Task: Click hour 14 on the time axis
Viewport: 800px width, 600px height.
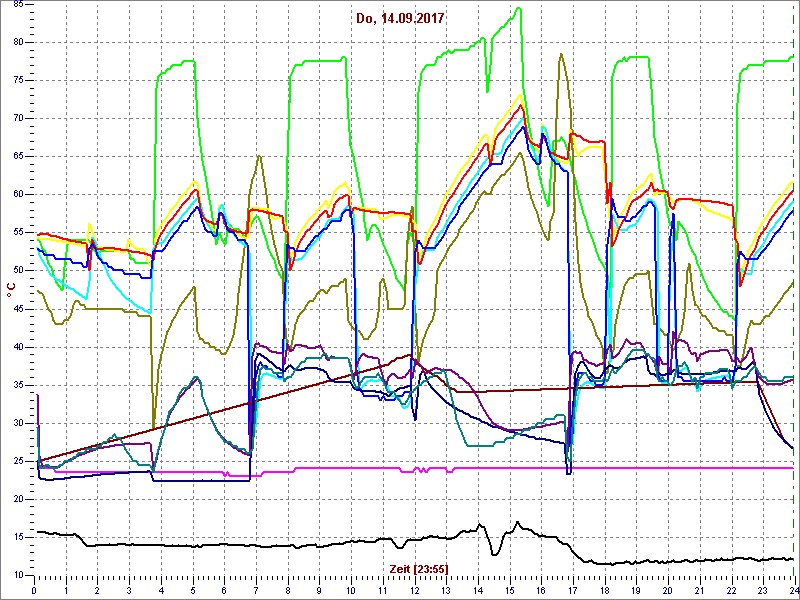Action: pos(478,591)
